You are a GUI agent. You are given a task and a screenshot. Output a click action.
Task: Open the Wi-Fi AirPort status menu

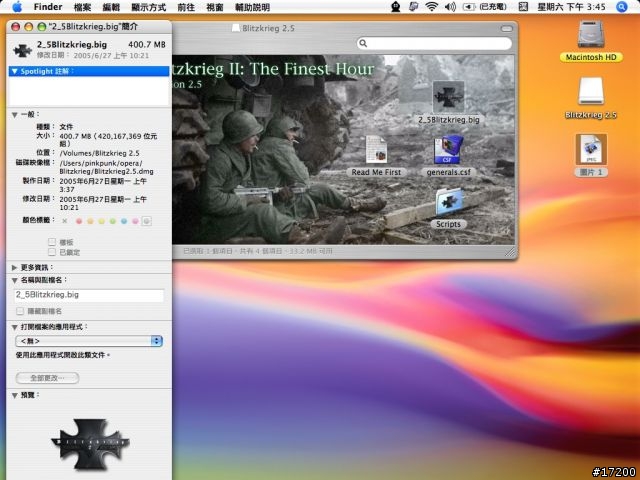[431, 7]
